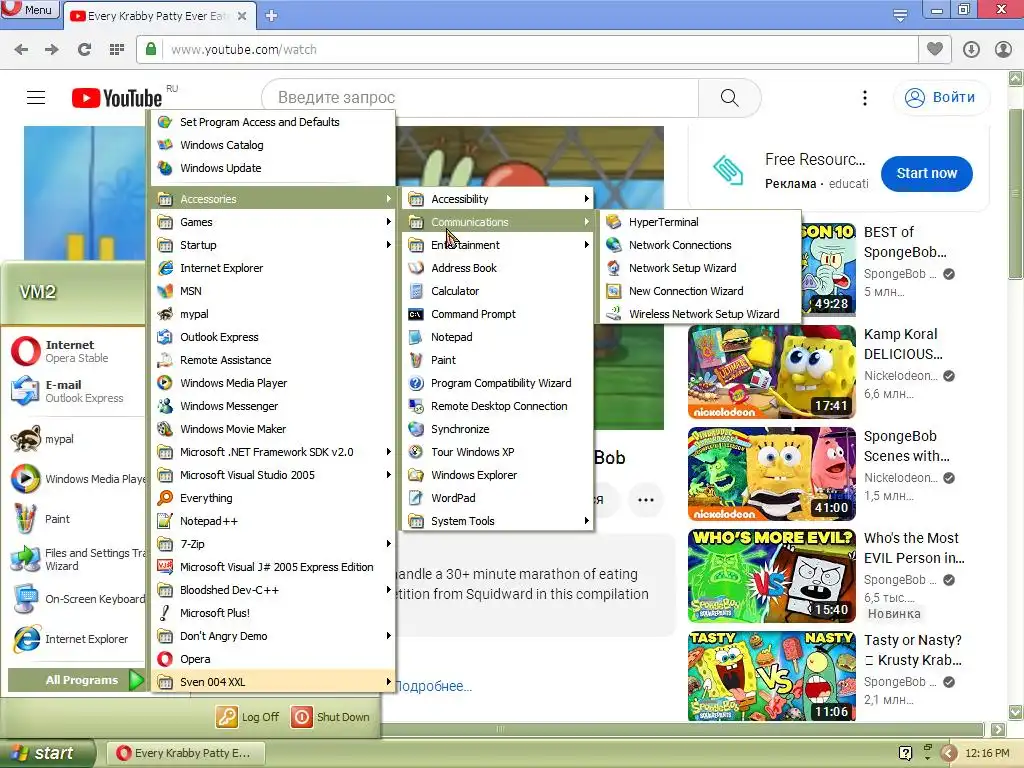Expand Bloodshed Dev-C++ folder
Viewport: 1024px width, 768px height.
[x=273, y=590]
